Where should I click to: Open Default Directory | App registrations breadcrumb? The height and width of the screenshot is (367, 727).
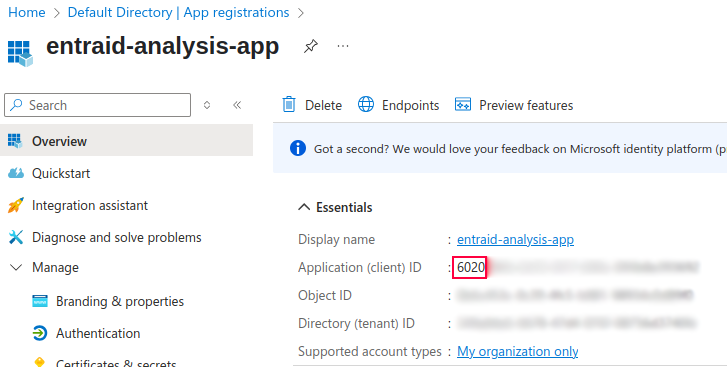click(x=179, y=13)
